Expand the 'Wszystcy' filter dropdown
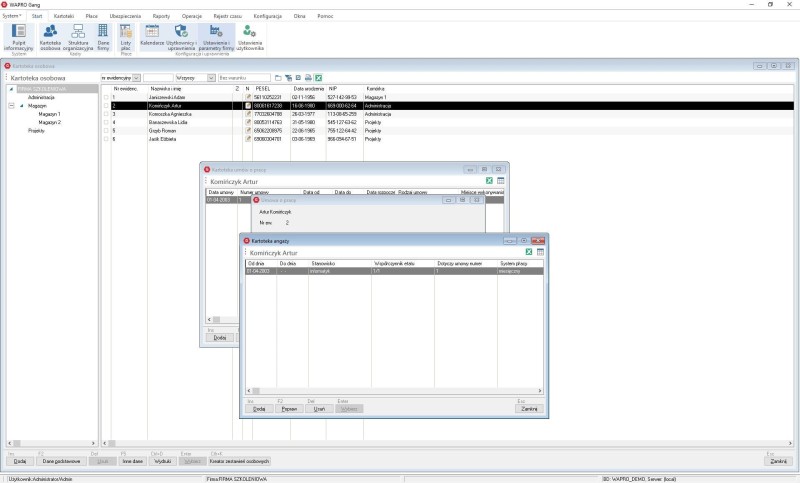Screen dimensions: 800x483 [210, 77]
